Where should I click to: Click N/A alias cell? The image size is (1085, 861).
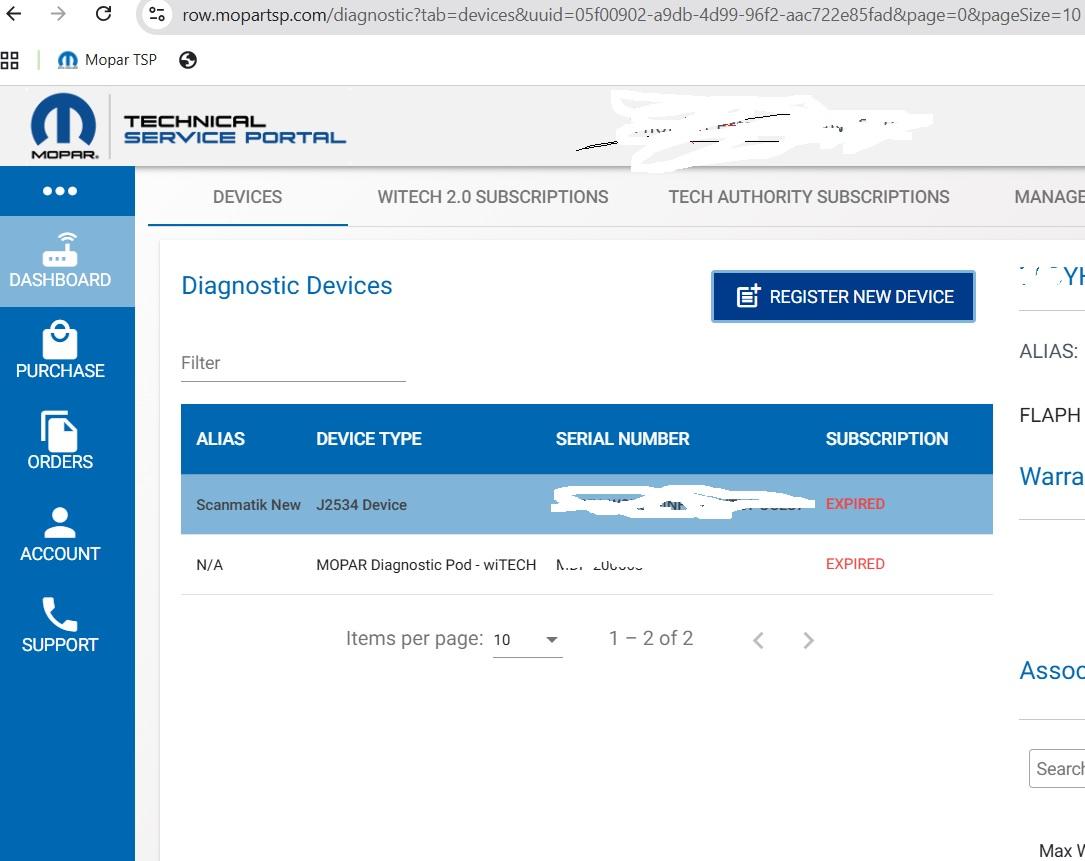pyautogui.click(x=209, y=565)
